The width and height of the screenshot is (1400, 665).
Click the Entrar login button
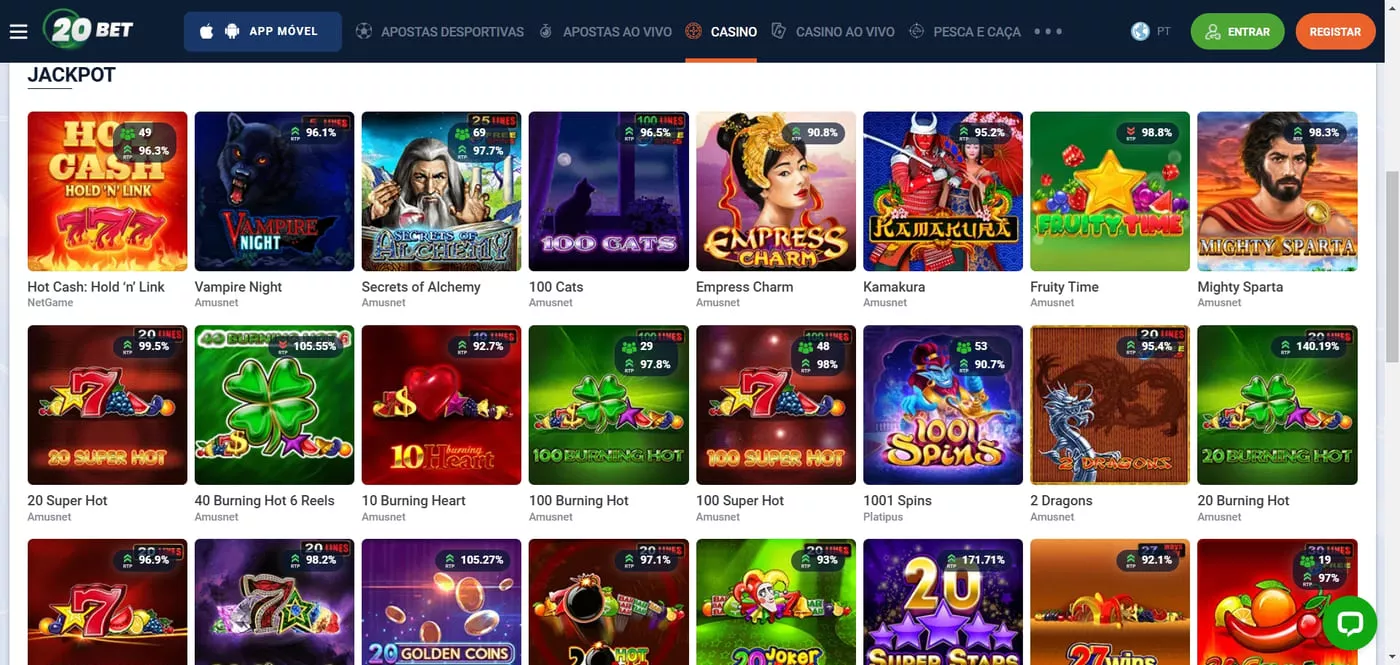click(1238, 32)
